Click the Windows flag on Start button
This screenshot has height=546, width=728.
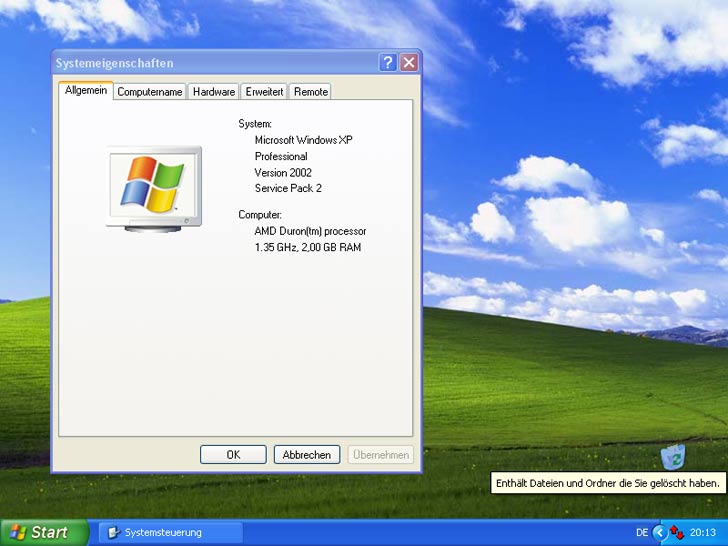[18, 532]
